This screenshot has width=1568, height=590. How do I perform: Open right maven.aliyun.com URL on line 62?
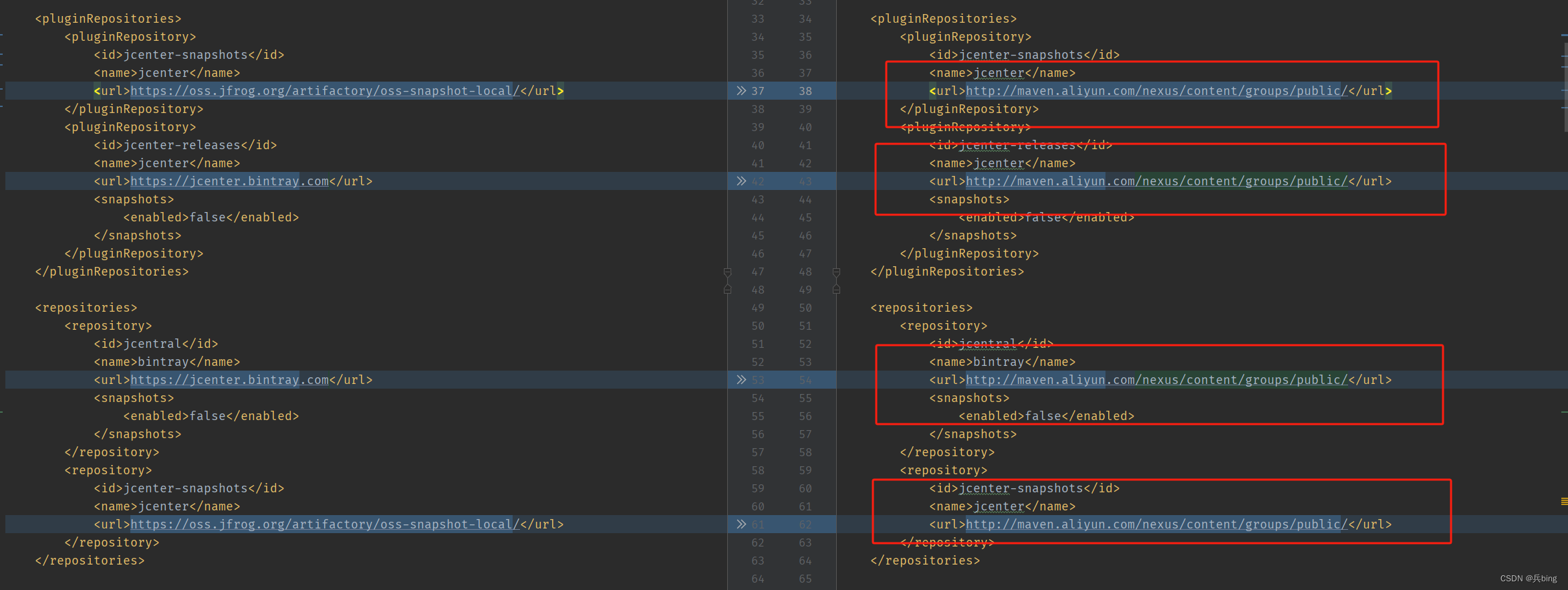[x=1157, y=524]
